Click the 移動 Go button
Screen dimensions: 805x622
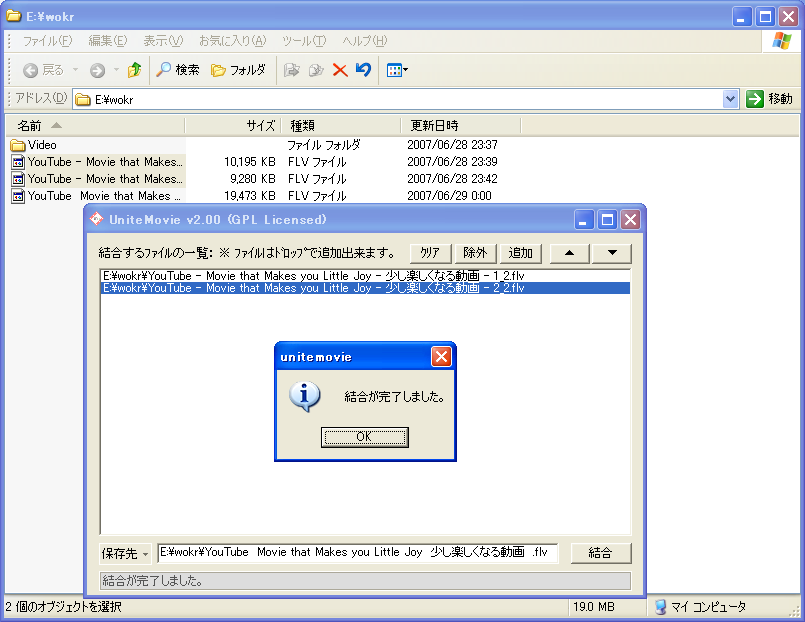pyautogui.click(x=769, y=99)
